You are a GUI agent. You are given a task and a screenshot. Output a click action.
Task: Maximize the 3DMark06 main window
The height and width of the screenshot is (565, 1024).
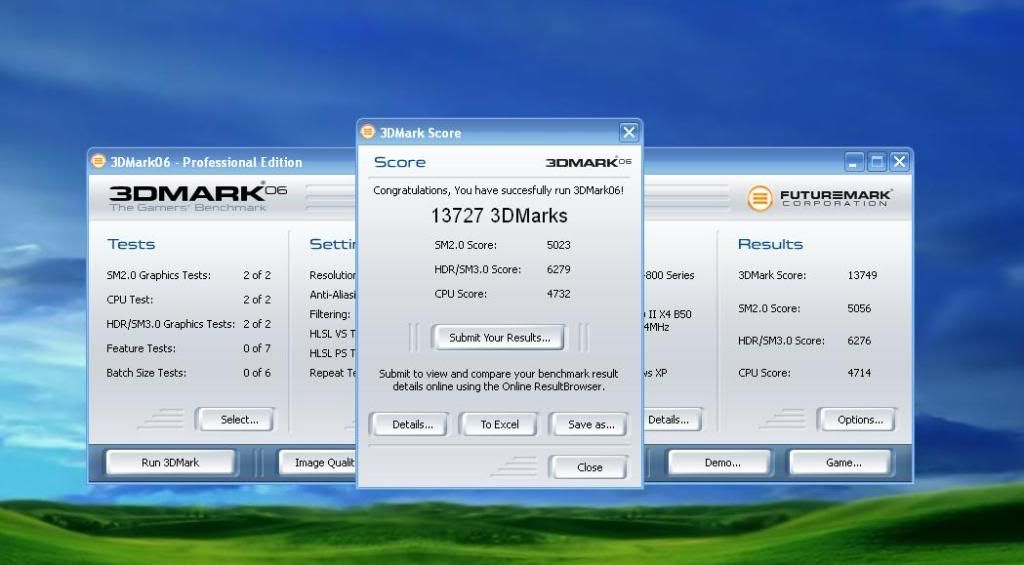tap(876, 161)
